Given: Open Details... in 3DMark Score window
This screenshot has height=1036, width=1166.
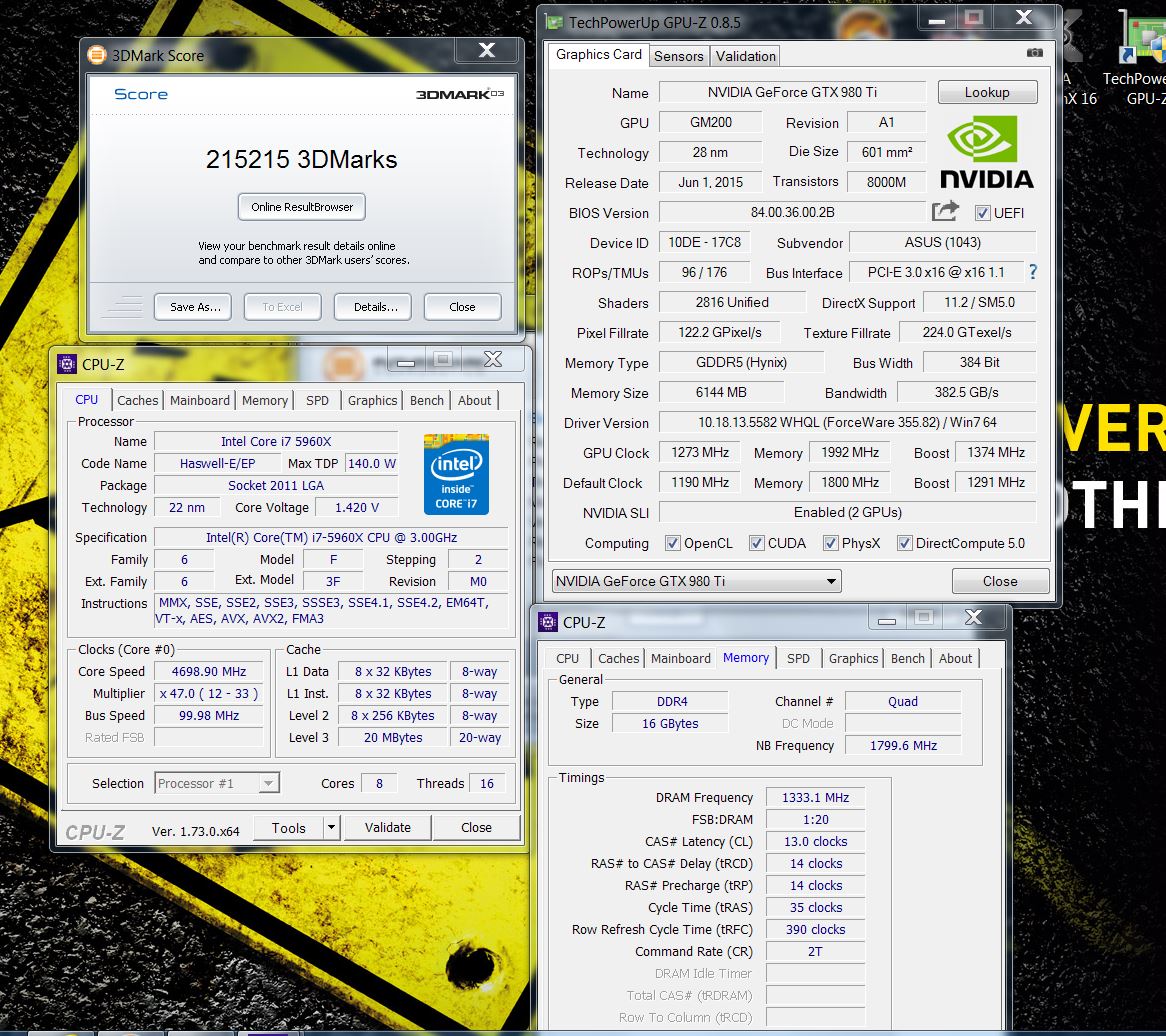Looking at the screenshot, I should point(373,306).
